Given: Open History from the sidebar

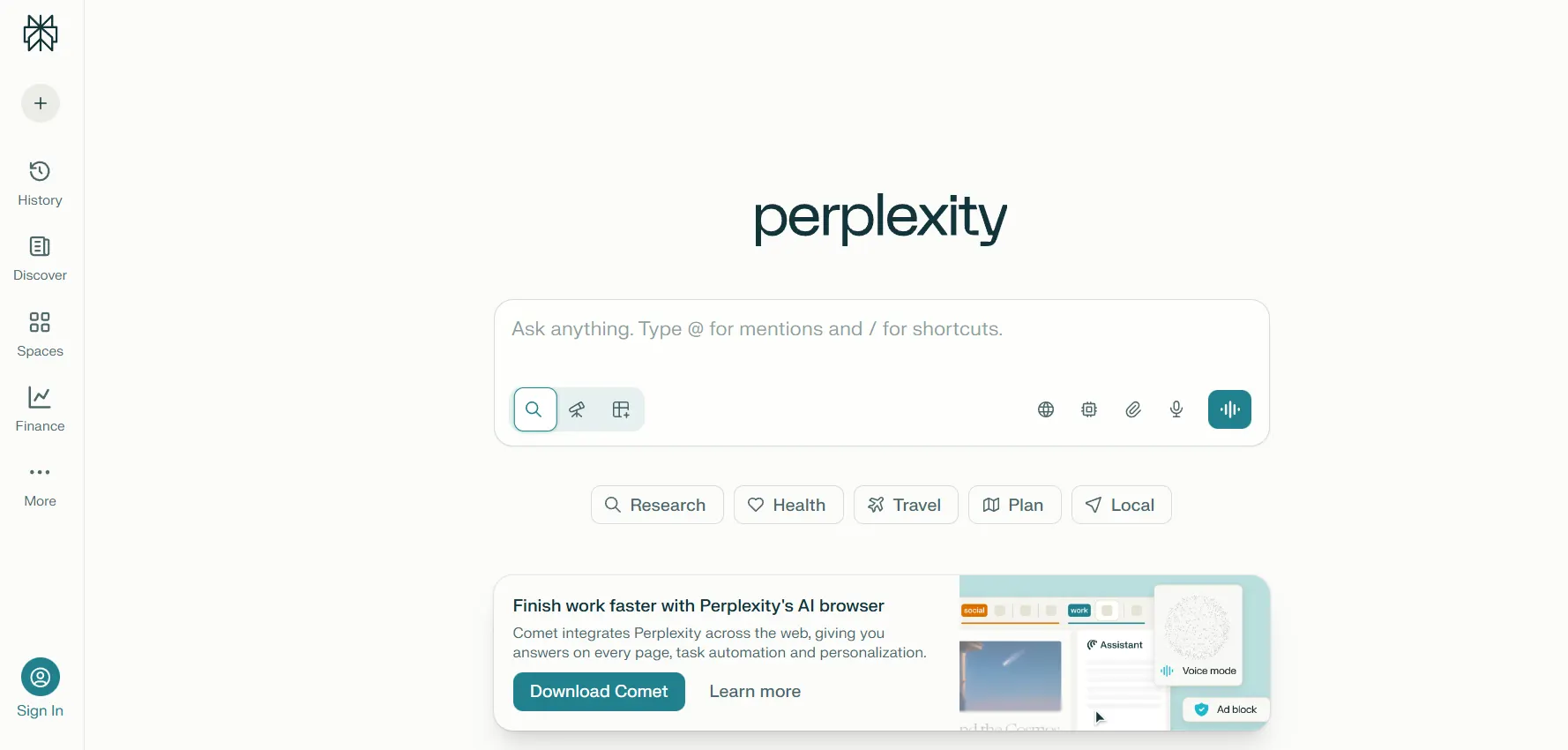Looking at the screenshot, I should tap(39, 184).
